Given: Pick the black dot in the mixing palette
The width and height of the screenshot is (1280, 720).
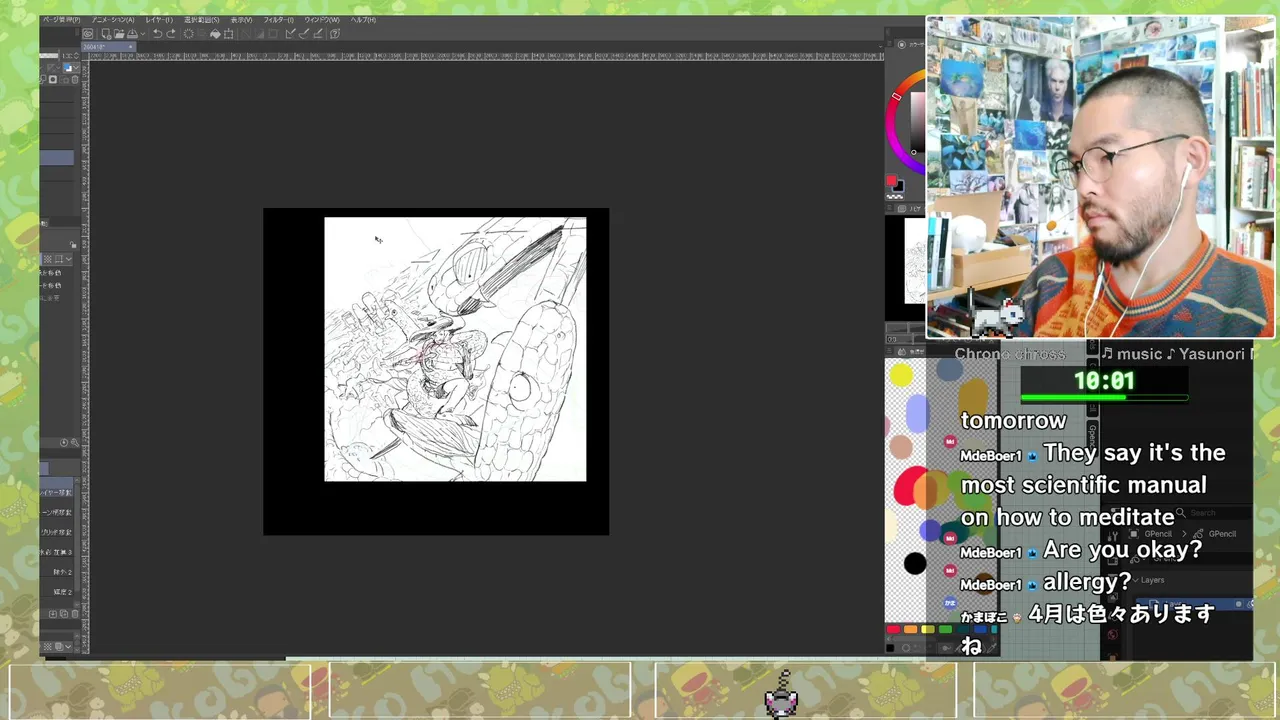Looking at the screenshot, I should 914,564.
